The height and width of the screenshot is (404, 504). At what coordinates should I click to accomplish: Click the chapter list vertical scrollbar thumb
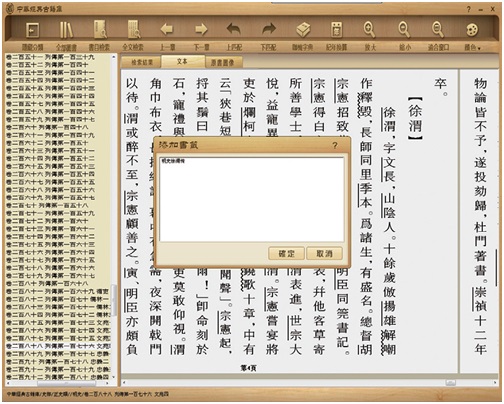[x=114, y=300]
